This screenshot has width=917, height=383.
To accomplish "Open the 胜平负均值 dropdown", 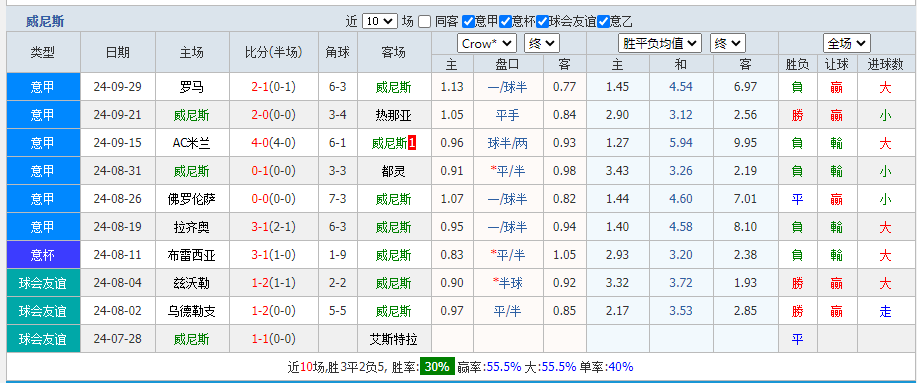I will tap(660, 43).
